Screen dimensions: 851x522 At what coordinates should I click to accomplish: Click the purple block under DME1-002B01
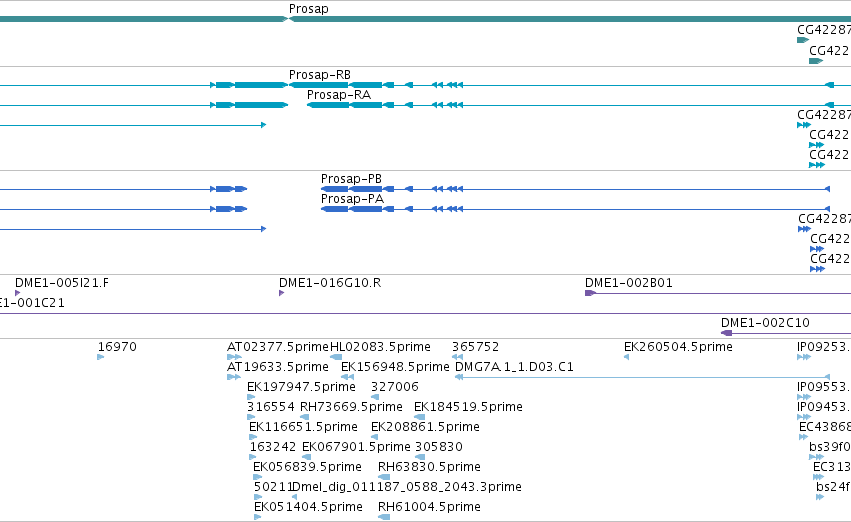point(590,293)
